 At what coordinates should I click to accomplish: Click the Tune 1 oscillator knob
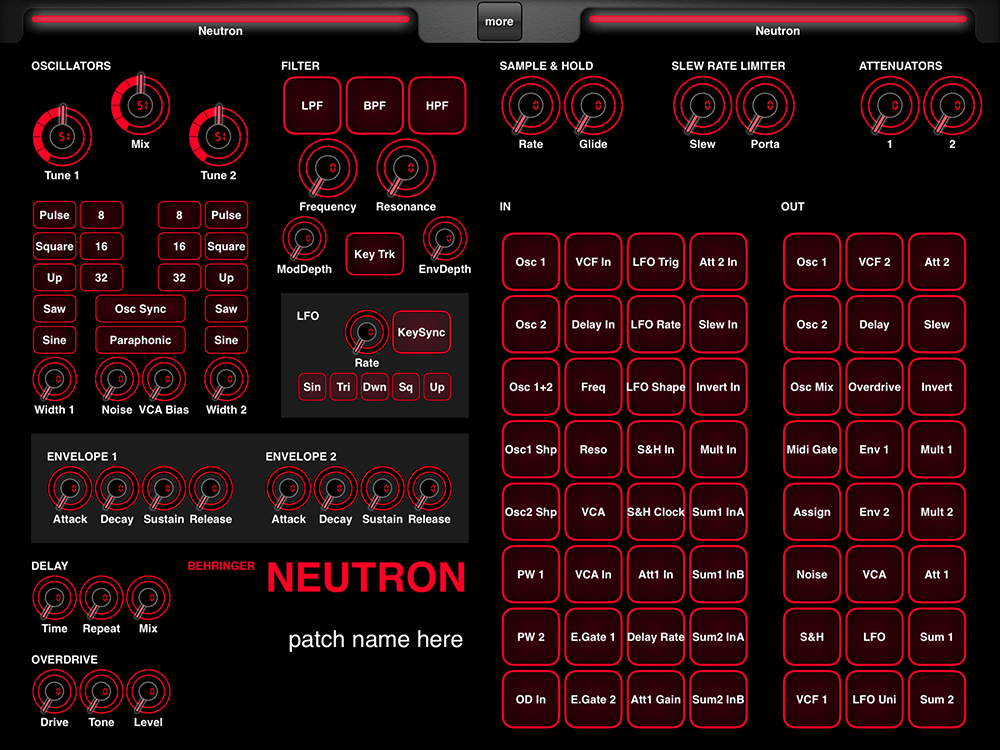62,136
